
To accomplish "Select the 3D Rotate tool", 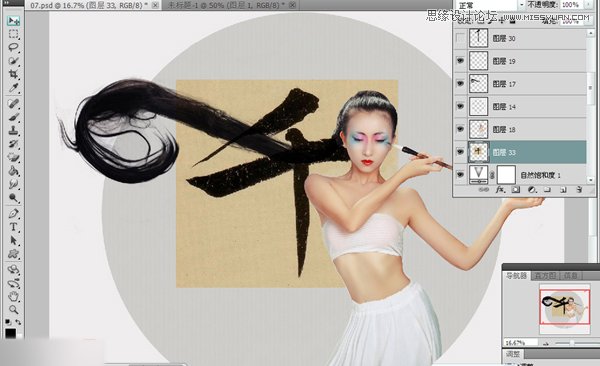I will pyautogui.click(x=14, y=270).
